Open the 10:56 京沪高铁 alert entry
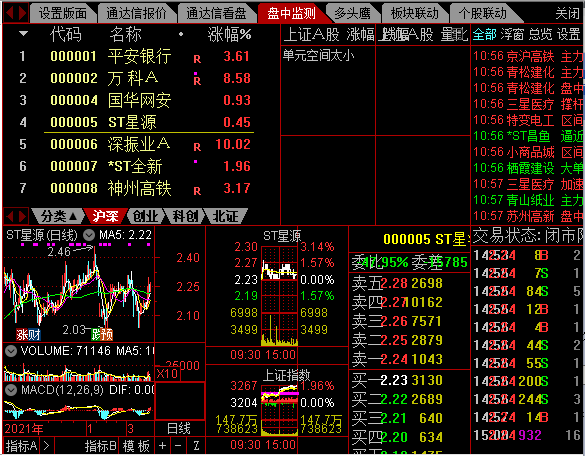Viewport: 585px width, 456px height. pos(528,56)
